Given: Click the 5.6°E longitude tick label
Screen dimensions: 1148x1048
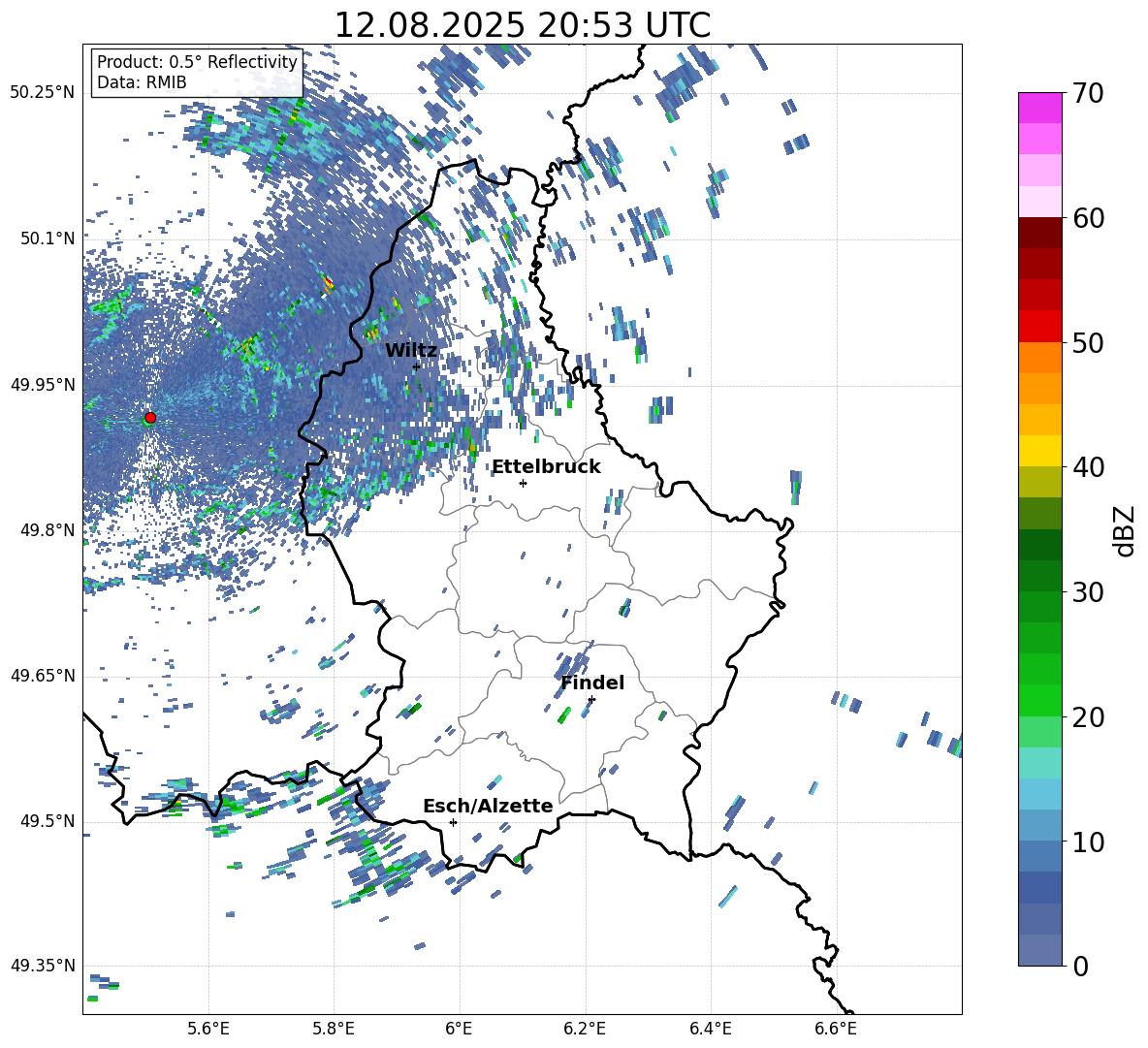Looking at the screenshot, I should coord(208,1029).
